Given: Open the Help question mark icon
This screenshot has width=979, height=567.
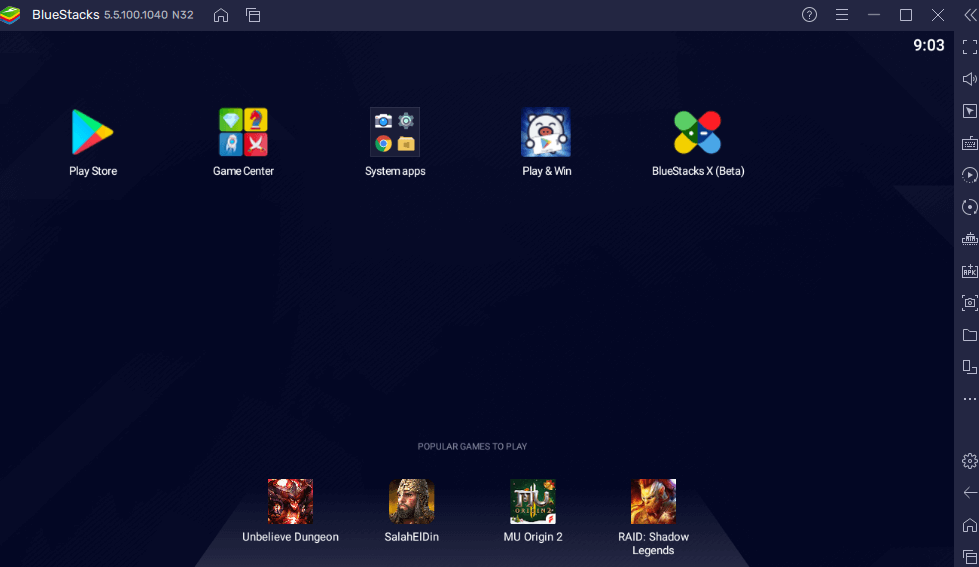Looking at the screenshot, I should coord(809,15).
